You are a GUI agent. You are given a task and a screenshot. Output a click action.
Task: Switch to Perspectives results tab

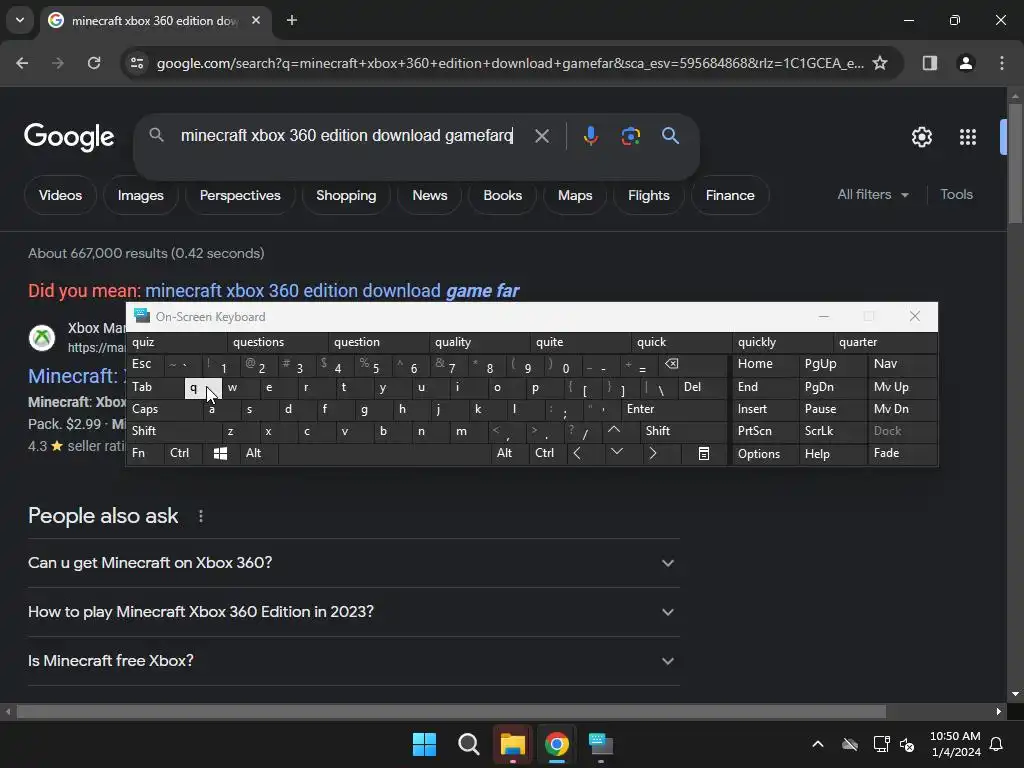coord(240,195)
